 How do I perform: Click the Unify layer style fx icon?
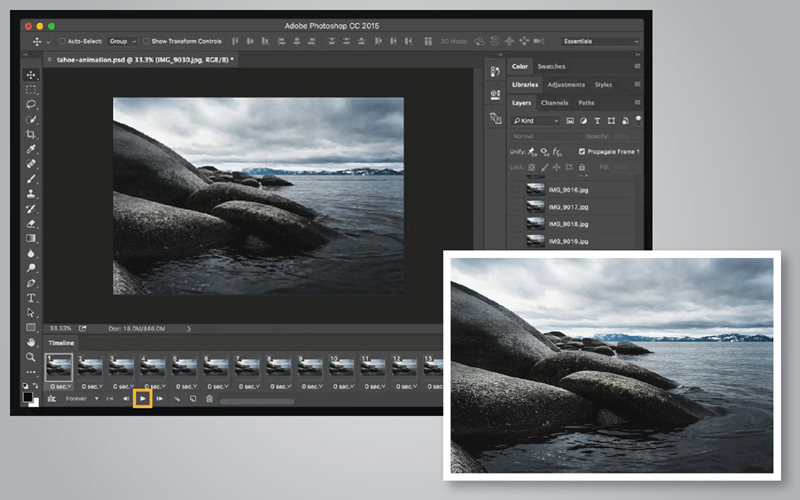[x=558, y=152]
